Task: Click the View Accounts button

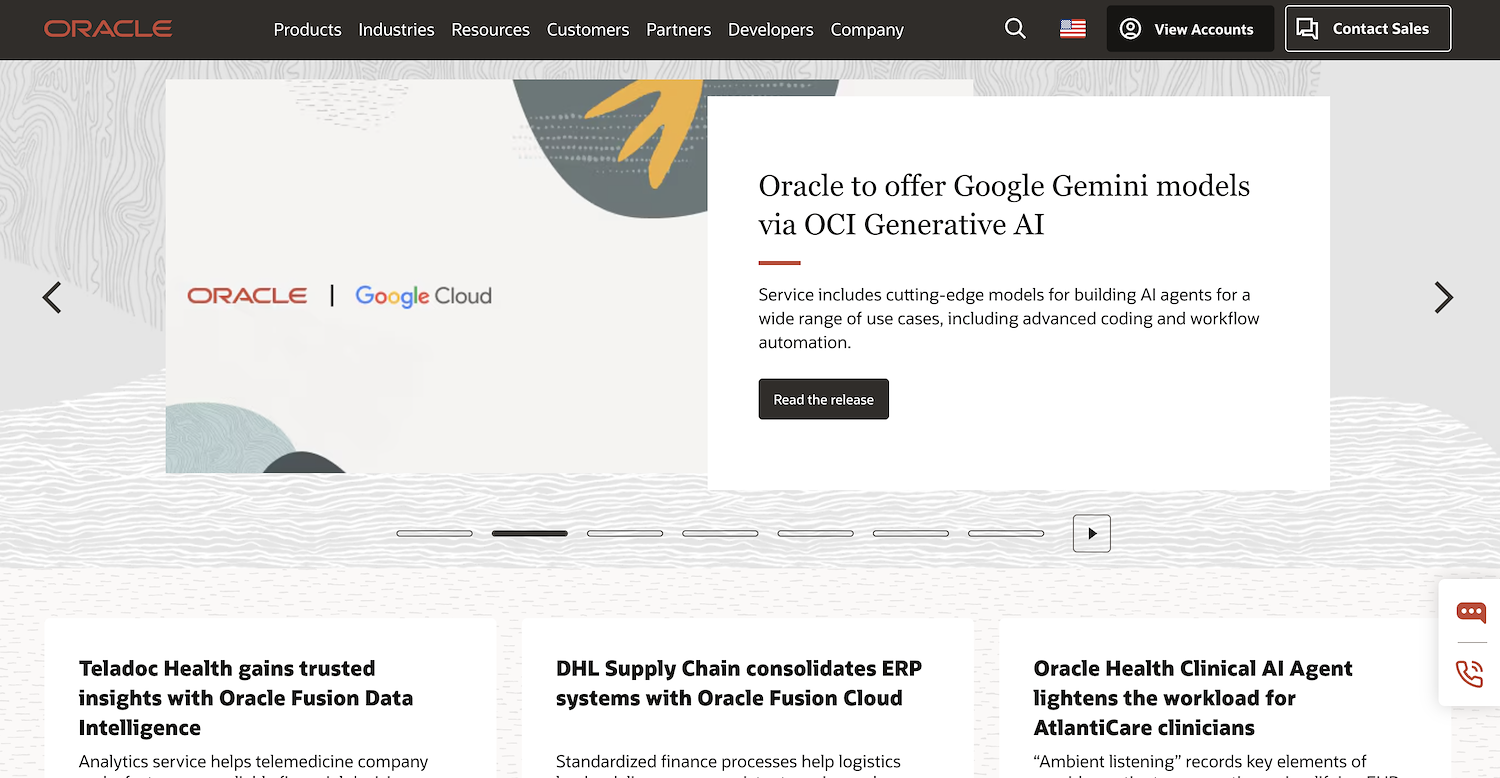Action: tap(1190, 29)
